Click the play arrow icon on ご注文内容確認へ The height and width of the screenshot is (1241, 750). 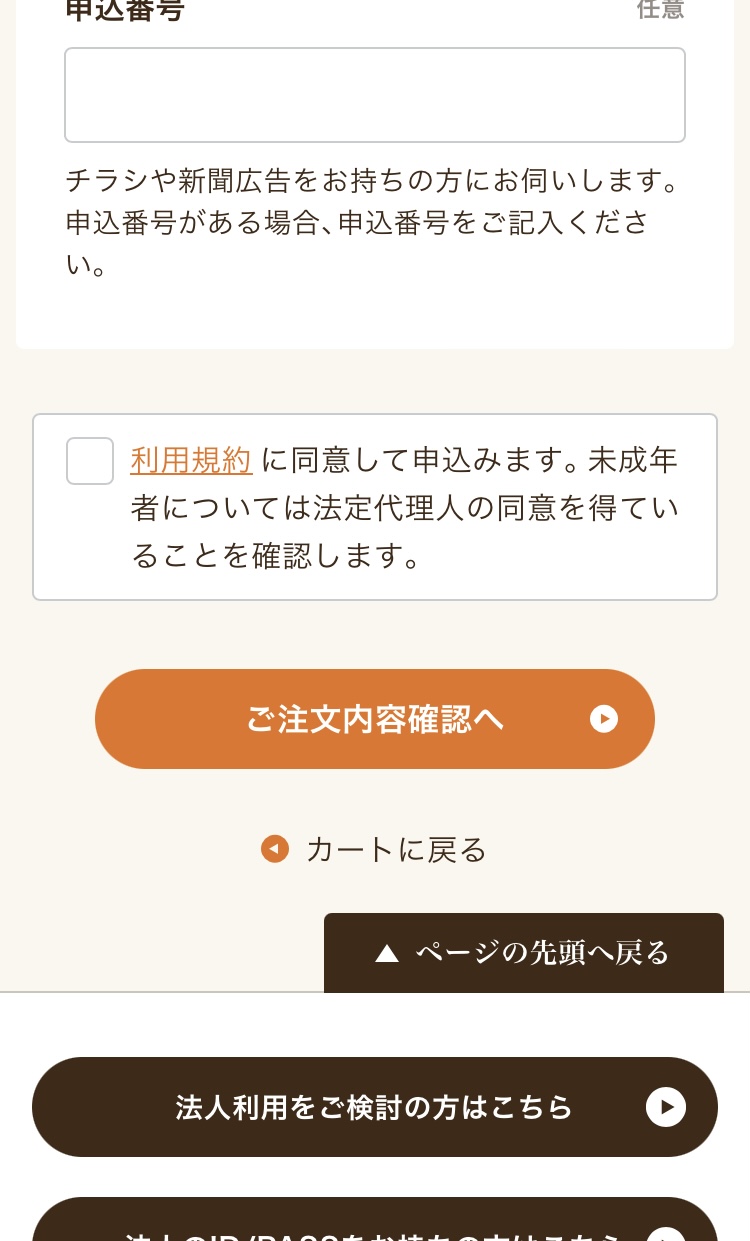[x=604, y=719]
